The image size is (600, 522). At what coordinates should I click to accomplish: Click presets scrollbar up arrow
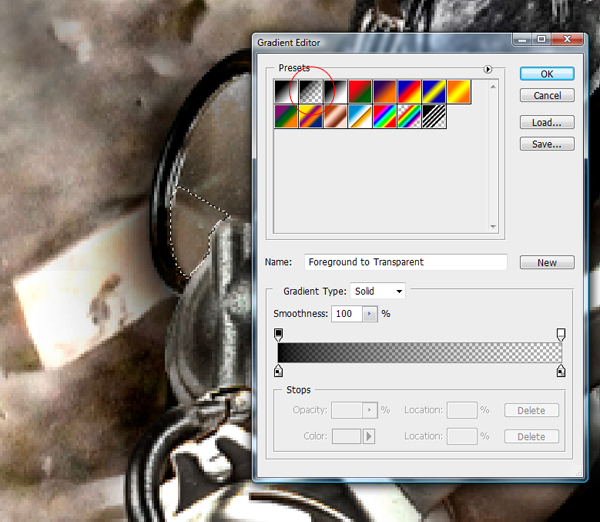pos(493,87)
